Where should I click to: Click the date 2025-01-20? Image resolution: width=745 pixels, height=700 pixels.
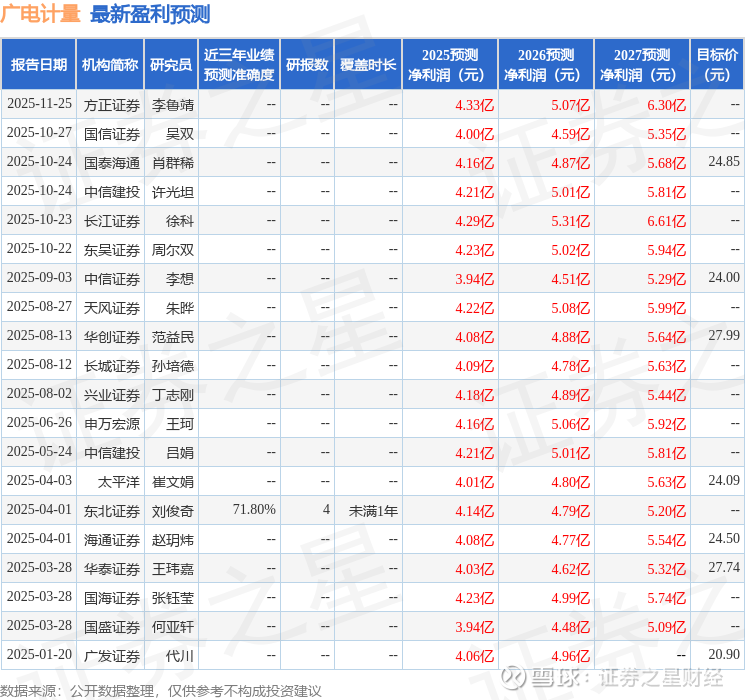(39, 654)
